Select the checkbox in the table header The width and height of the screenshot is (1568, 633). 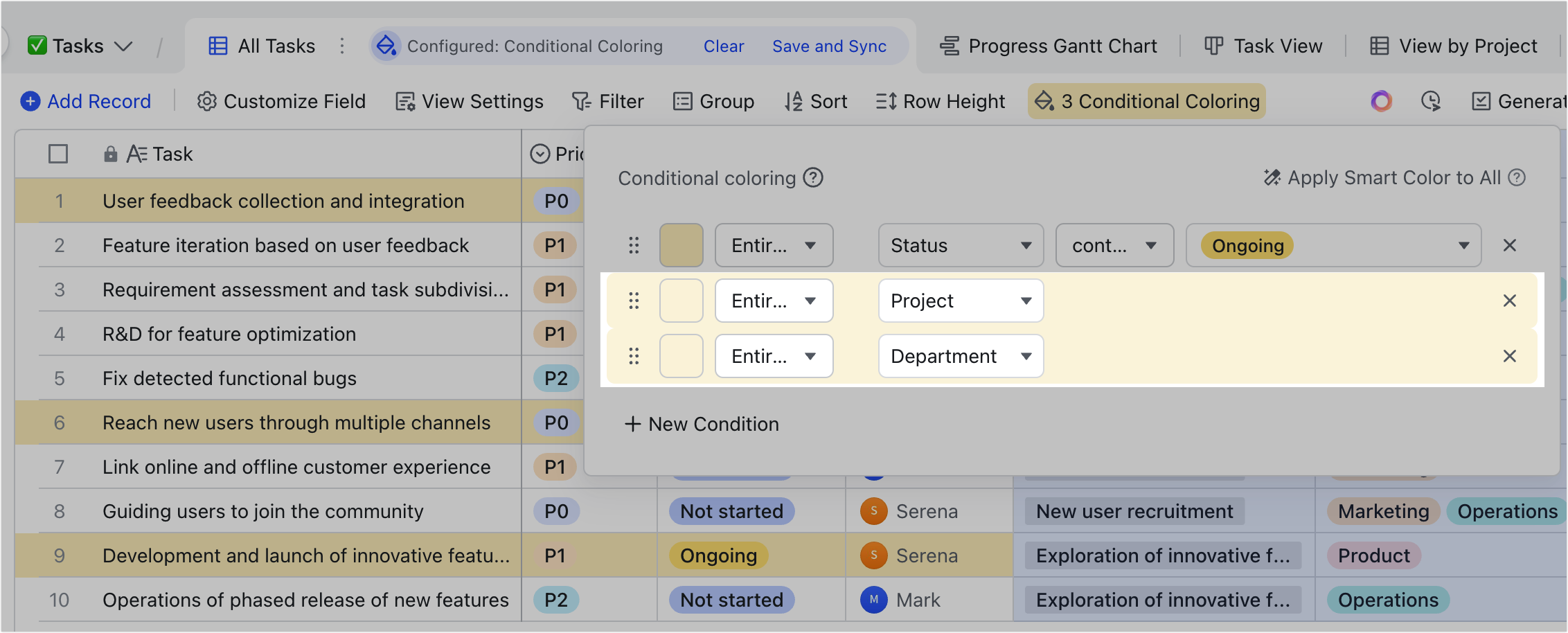58,154
